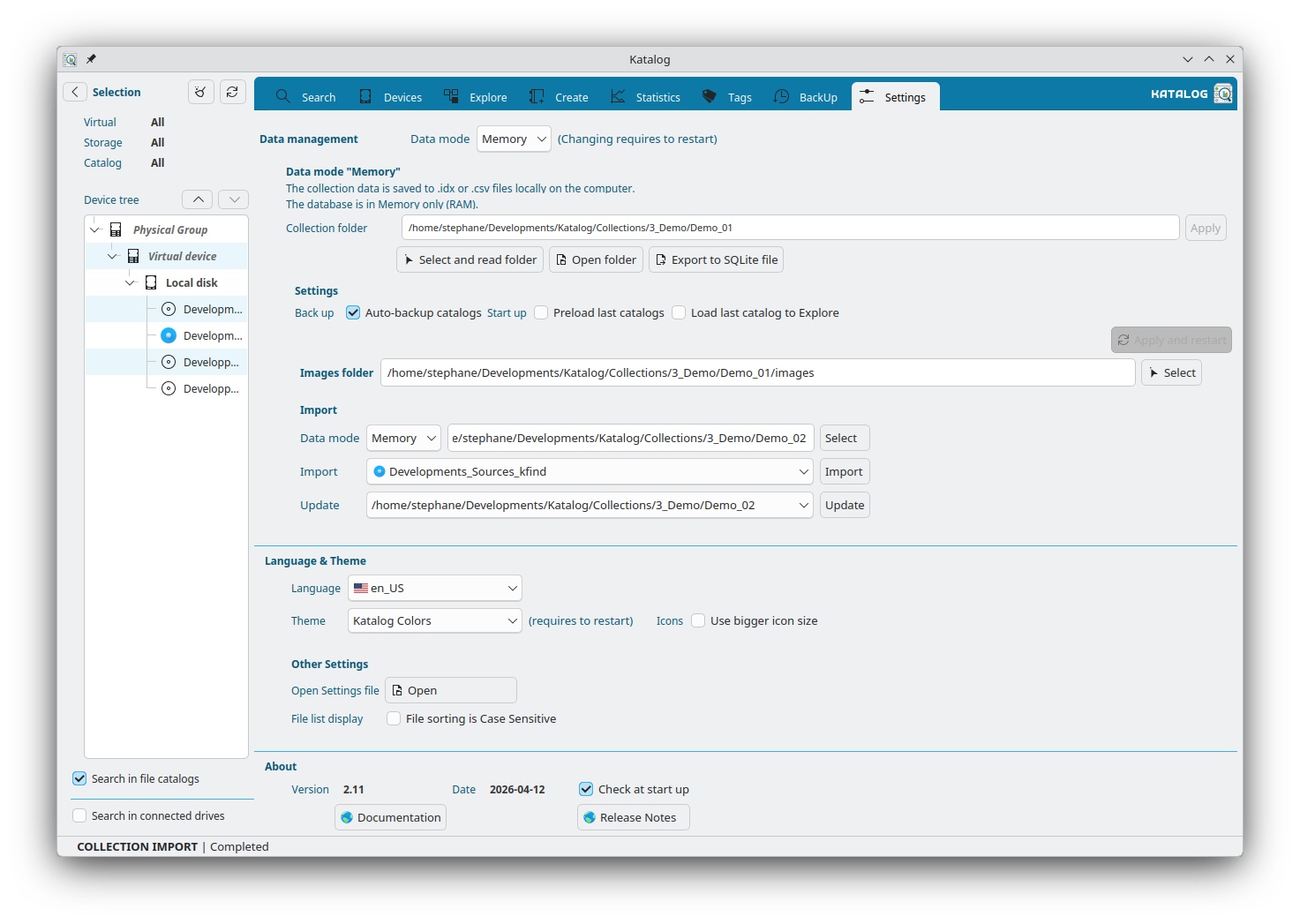The image size is (1300, 924).
Task: Click the clear selection broom icon
Action: tap(200, 92)
